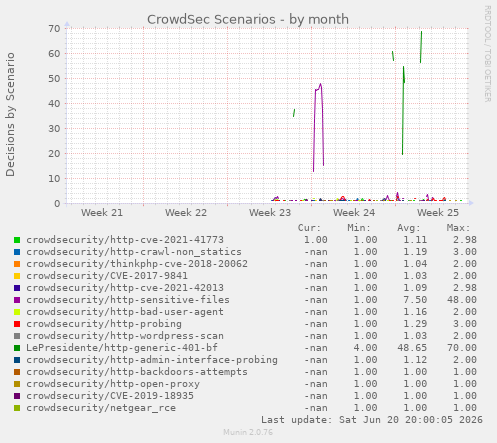Click the 4.00 min value for http-generic-401-bf
This screenshot has height=443, width=497.
coord(365,348)
